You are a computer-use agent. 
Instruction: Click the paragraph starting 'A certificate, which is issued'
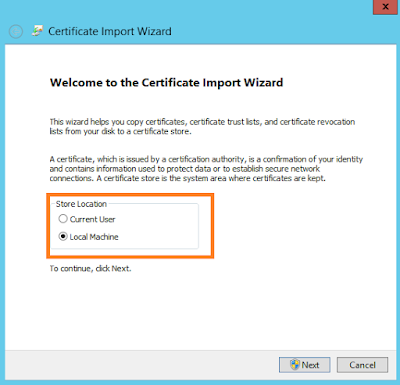[x=206, y=168]
